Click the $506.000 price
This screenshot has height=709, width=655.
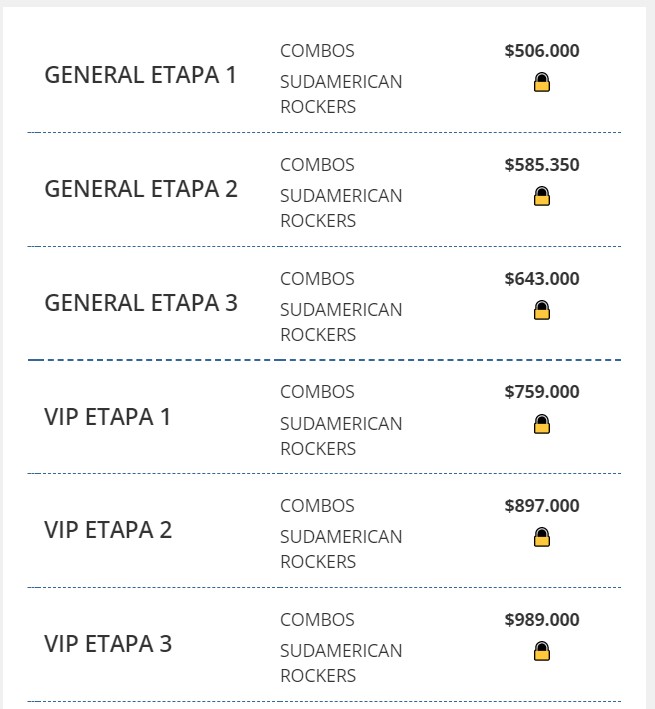tap(542, 51)
